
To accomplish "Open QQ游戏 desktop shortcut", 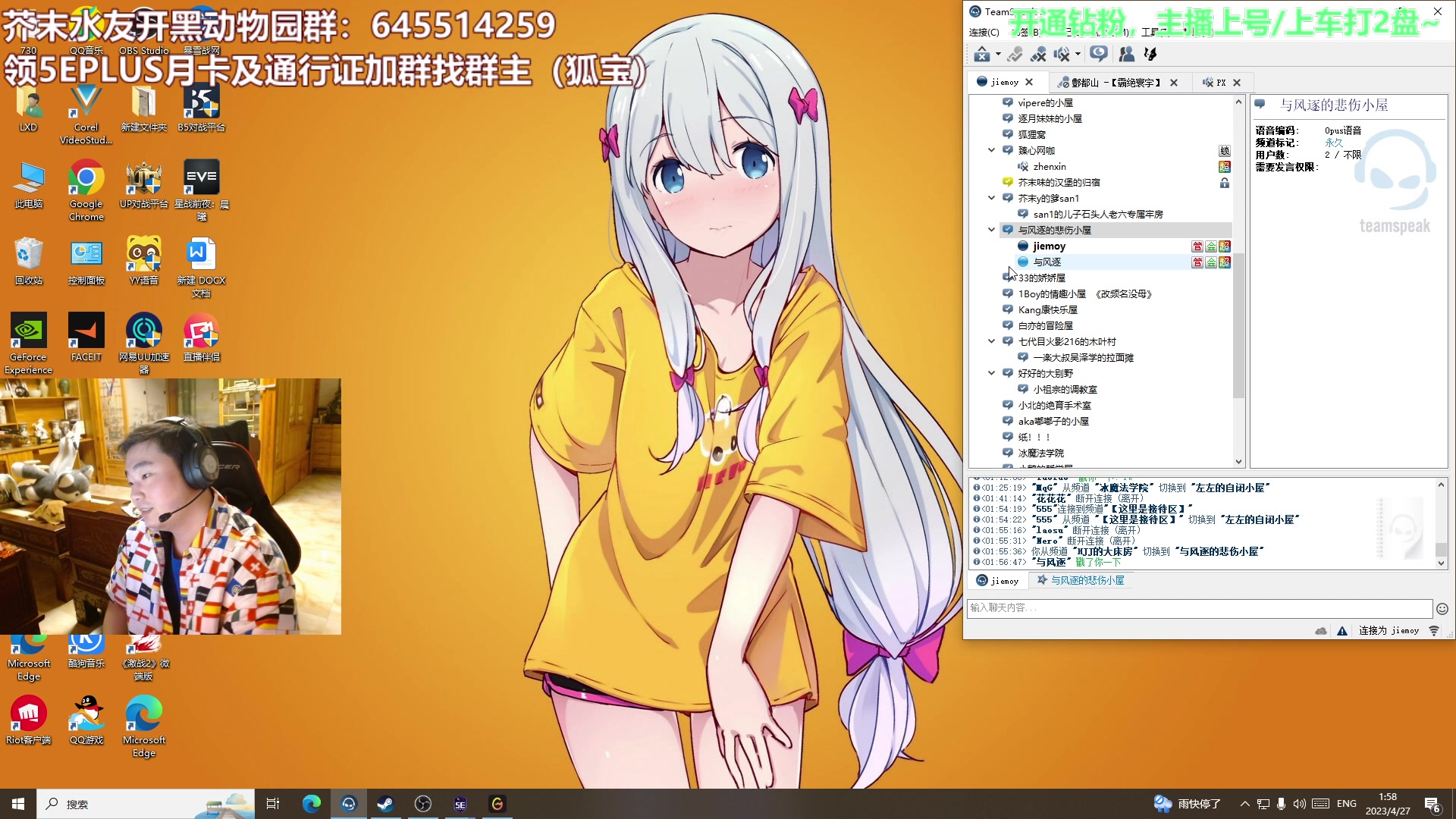I will [x=86, y=720].
